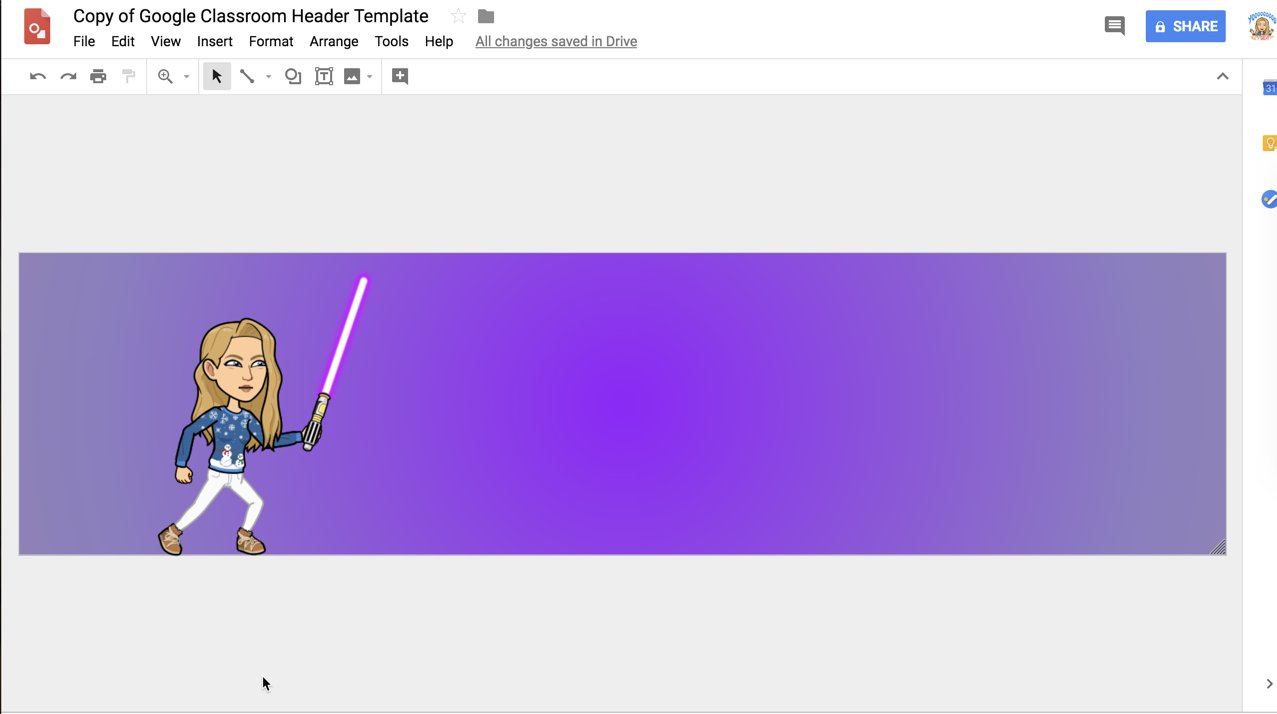Screen dimensions: 1277x714
Task: Click the document title text
Action: click(251, 16)
